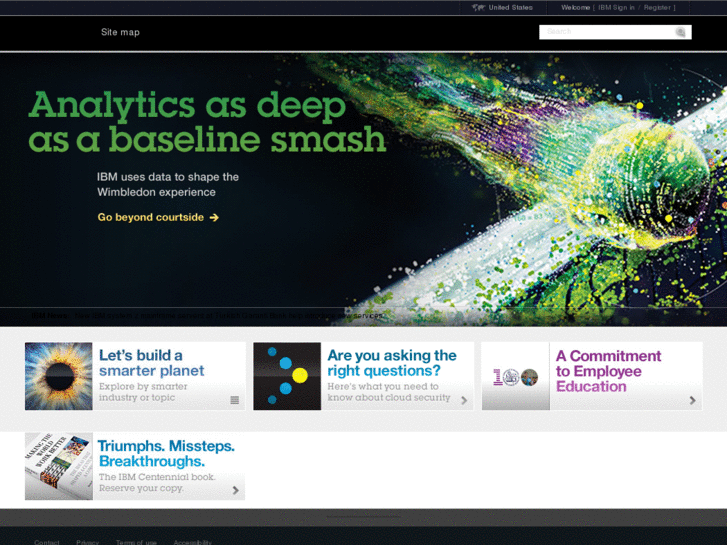Click the search magnifier icon
727x545 pixels.
(x=680, y=32)
